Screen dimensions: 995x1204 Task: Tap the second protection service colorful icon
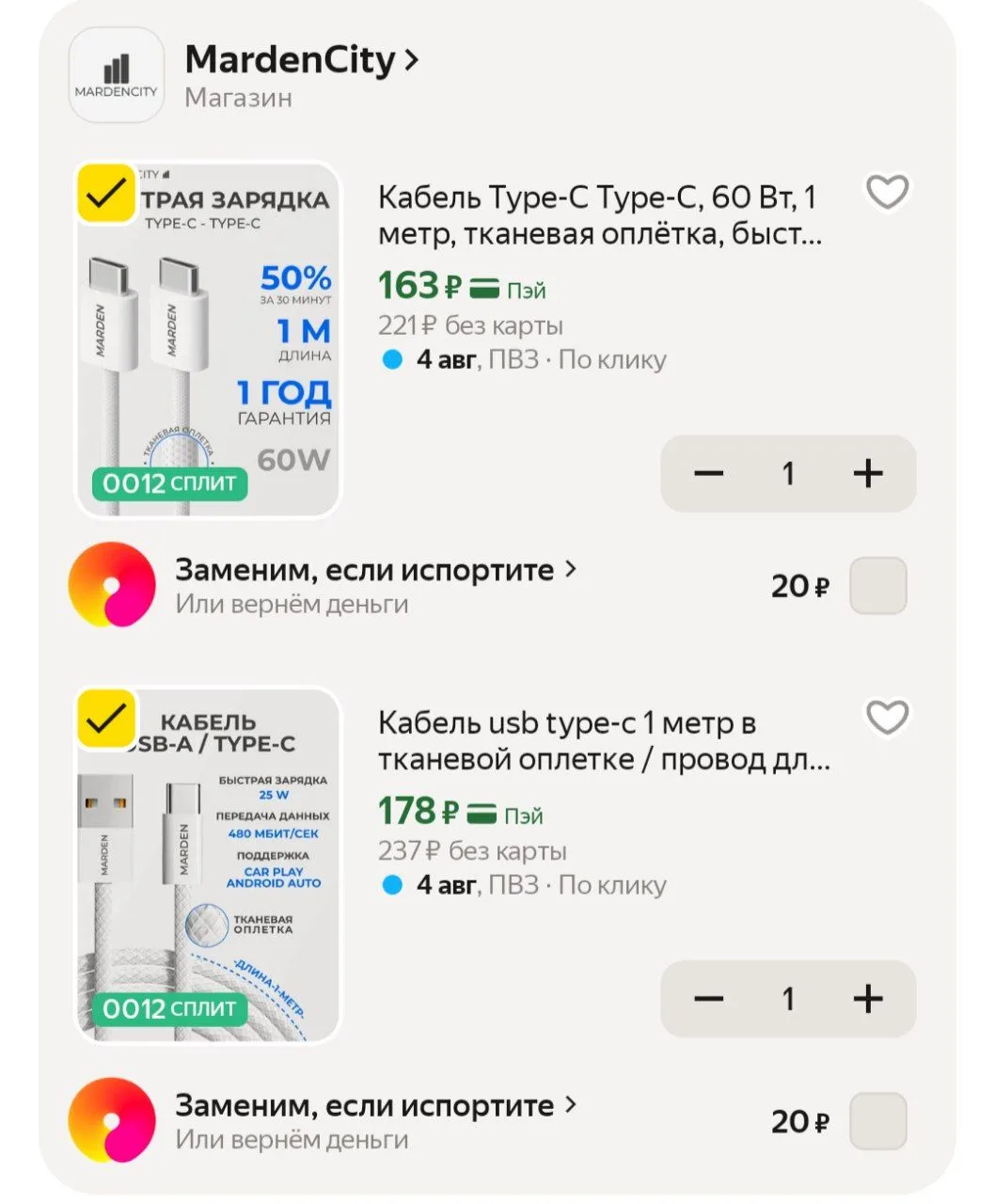[112, 1120]
